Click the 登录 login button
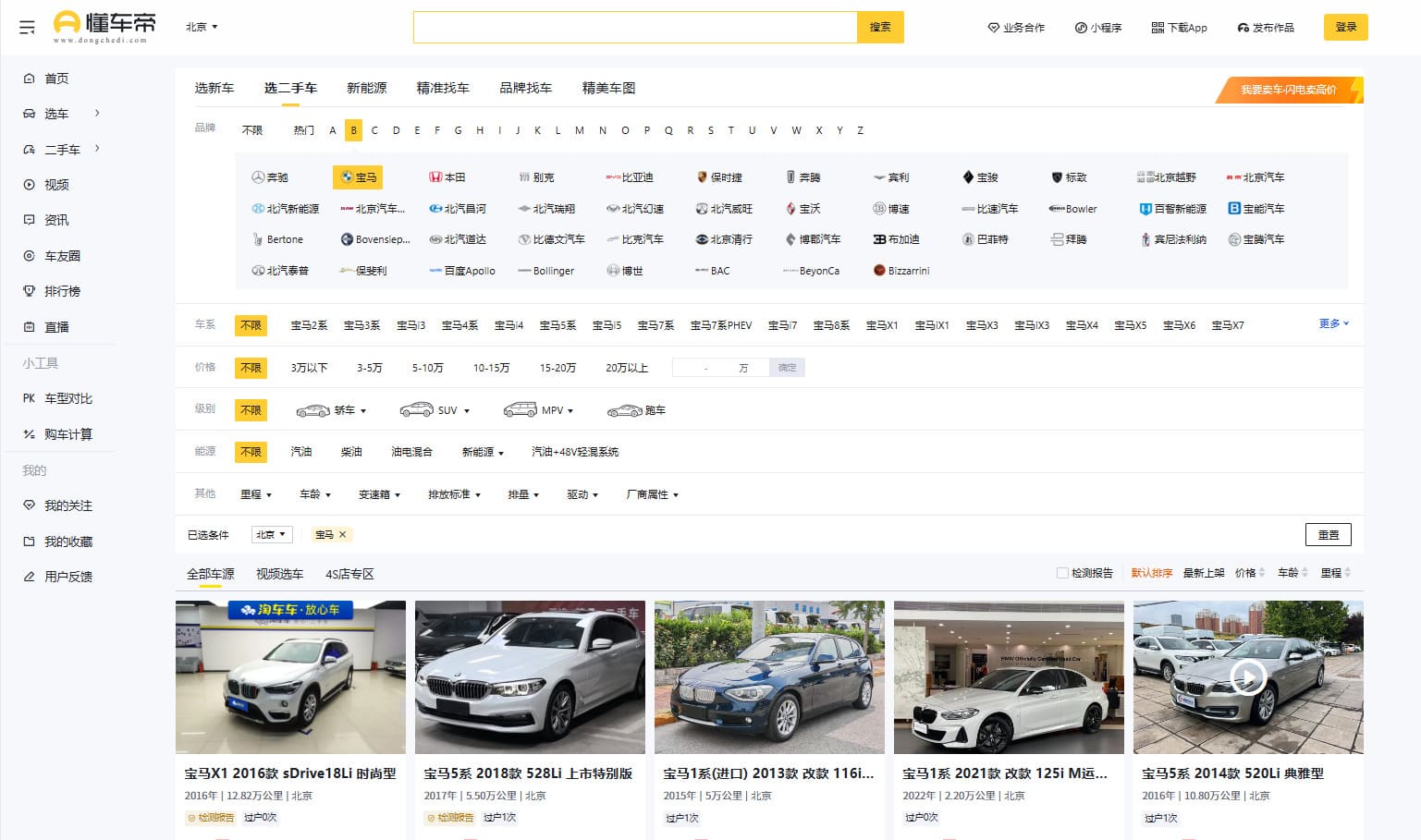 point(1346,28)
